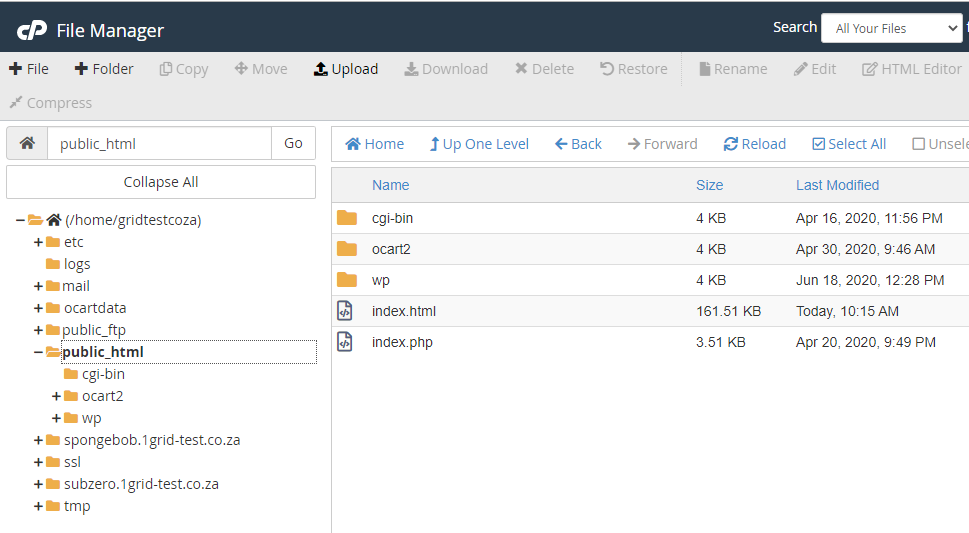Viewport: 969px width, 533px height.
Task: Expand subzero.1grid-test.co.za folder
Action: coord(38,484)
